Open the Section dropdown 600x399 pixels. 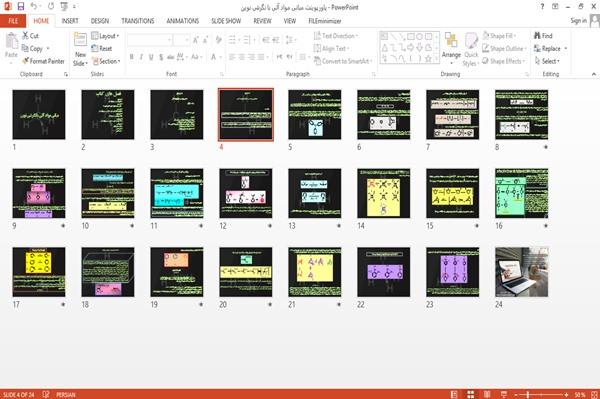(x=106, y=61)
